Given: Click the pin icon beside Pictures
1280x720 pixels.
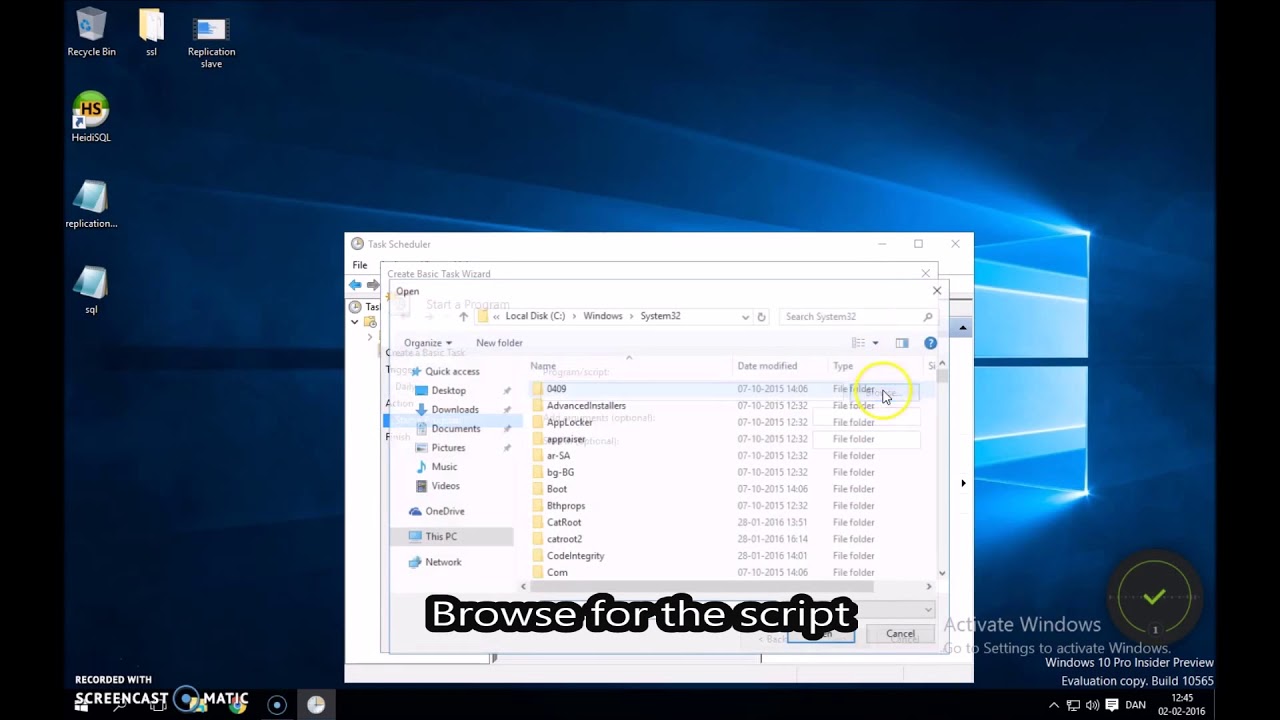Looking at the screenshot, I should [x=507, y=448].
